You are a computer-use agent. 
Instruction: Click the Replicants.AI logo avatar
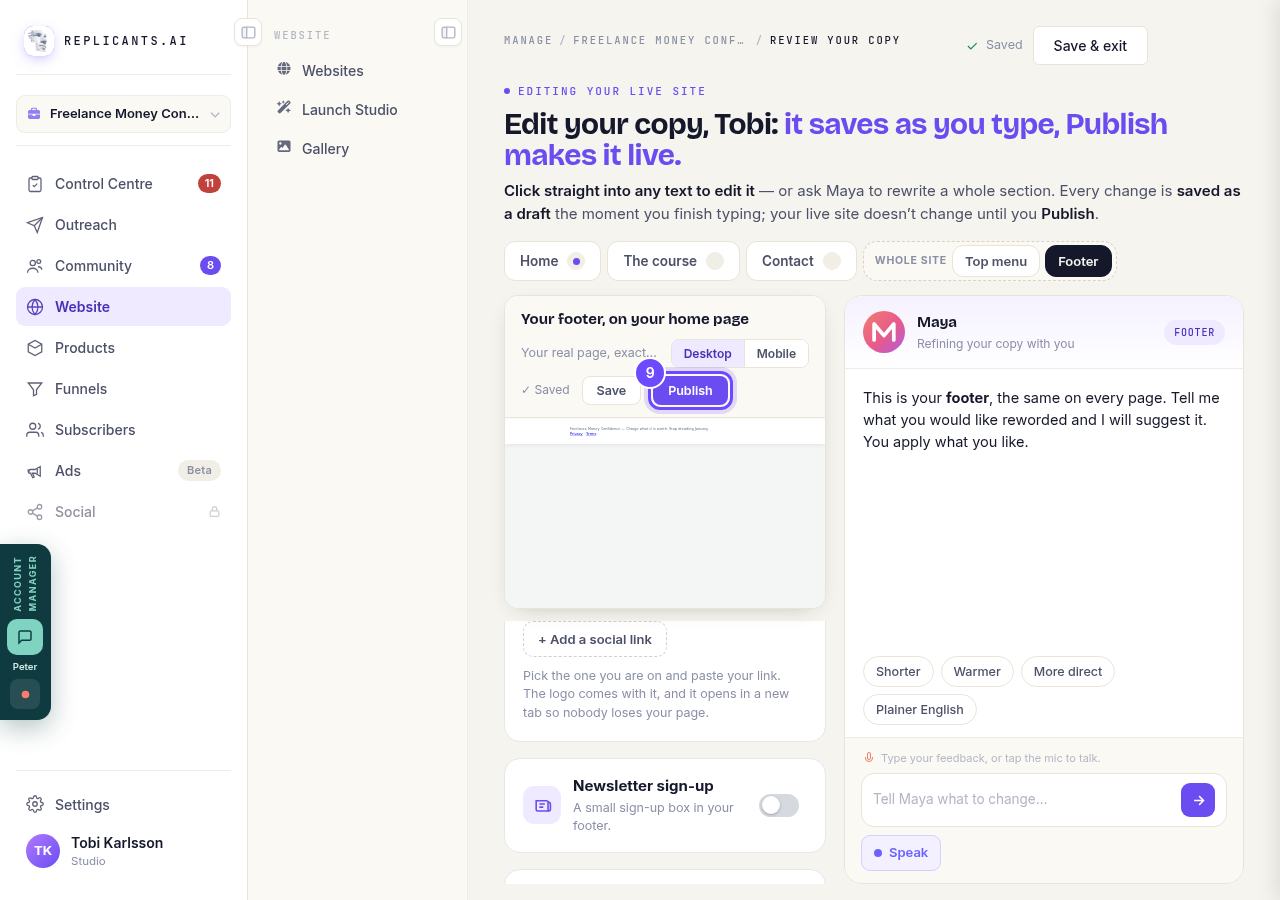39,41
